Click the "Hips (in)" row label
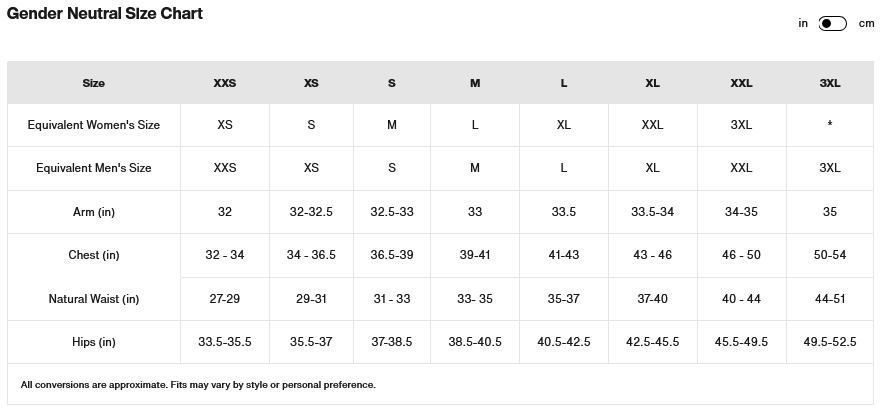 coord(94,342)
